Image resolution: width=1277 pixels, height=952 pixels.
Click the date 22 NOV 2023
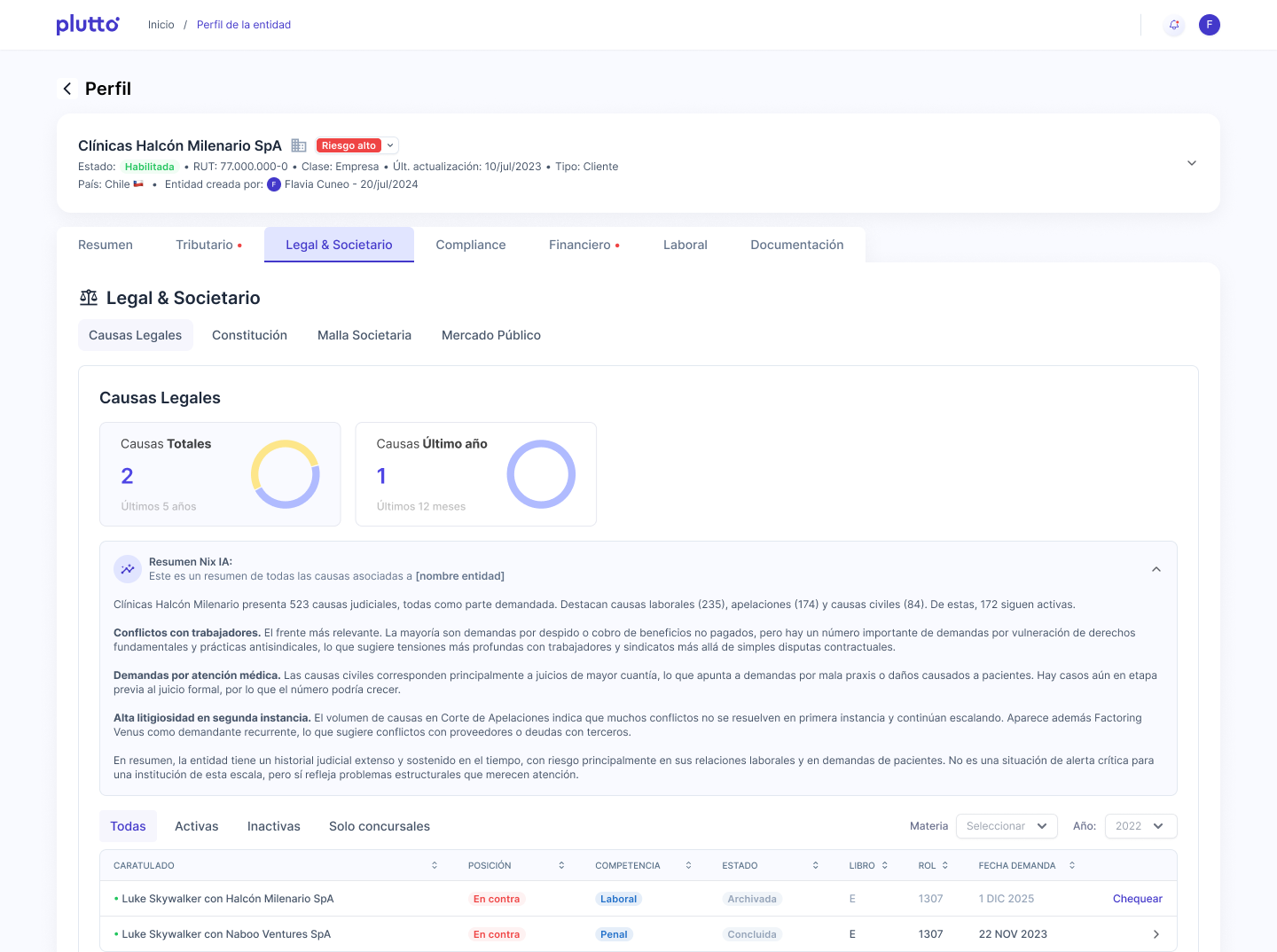(1013, 934)
